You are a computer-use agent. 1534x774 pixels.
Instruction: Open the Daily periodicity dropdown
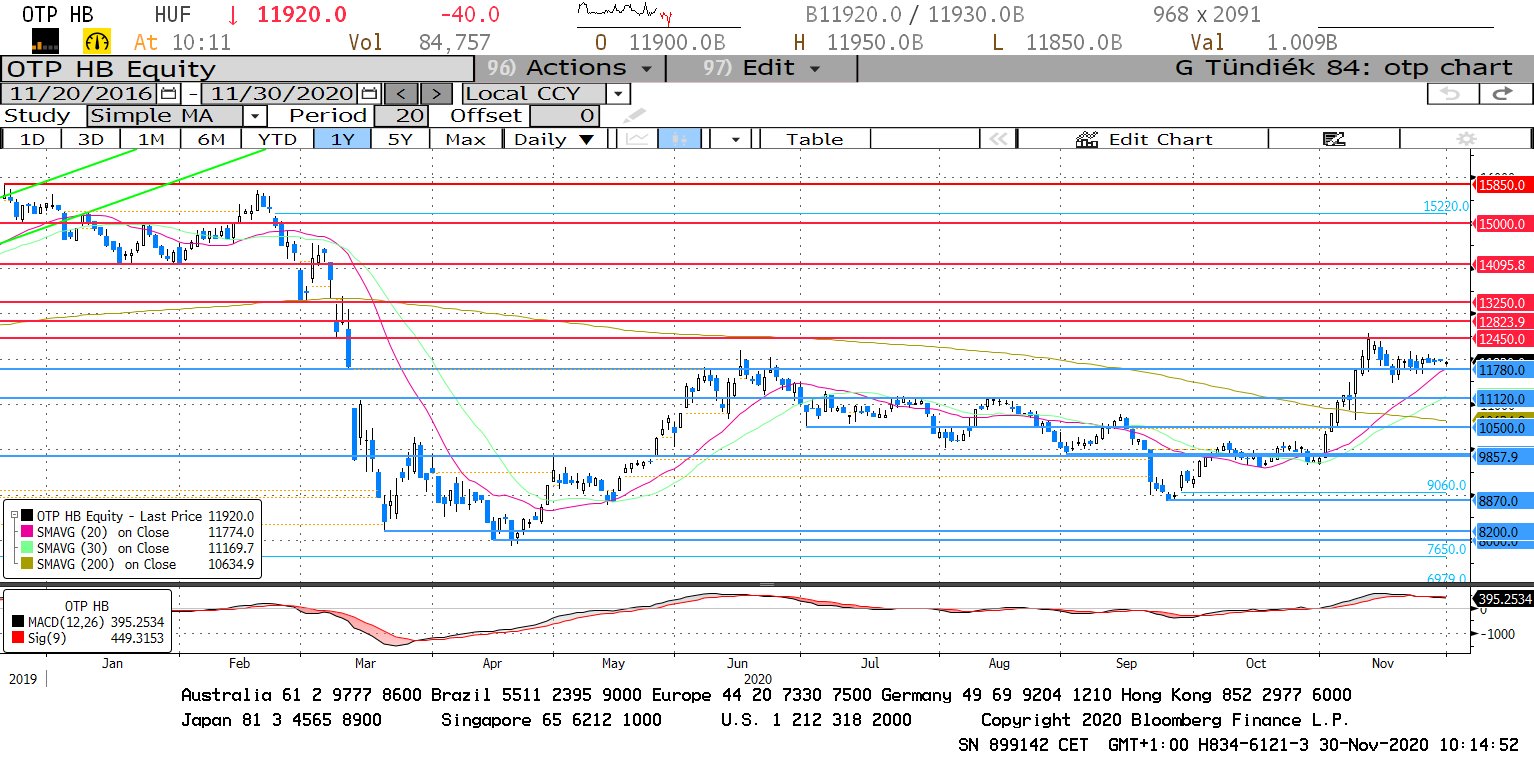pyautogui.click(x=554, y=139)
